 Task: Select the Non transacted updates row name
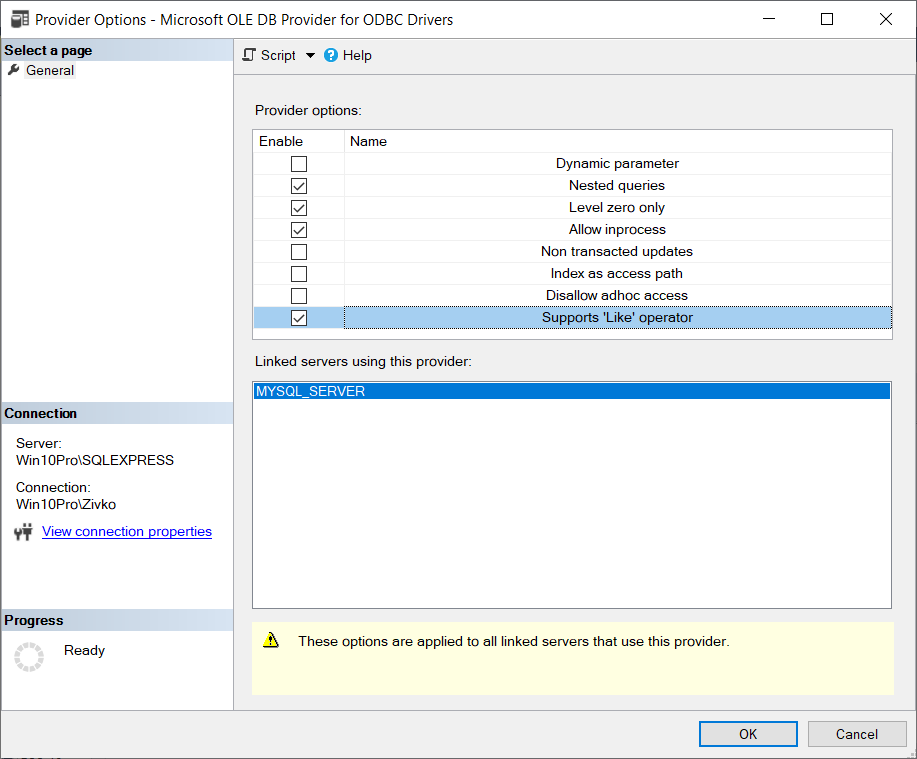(618, 252)
